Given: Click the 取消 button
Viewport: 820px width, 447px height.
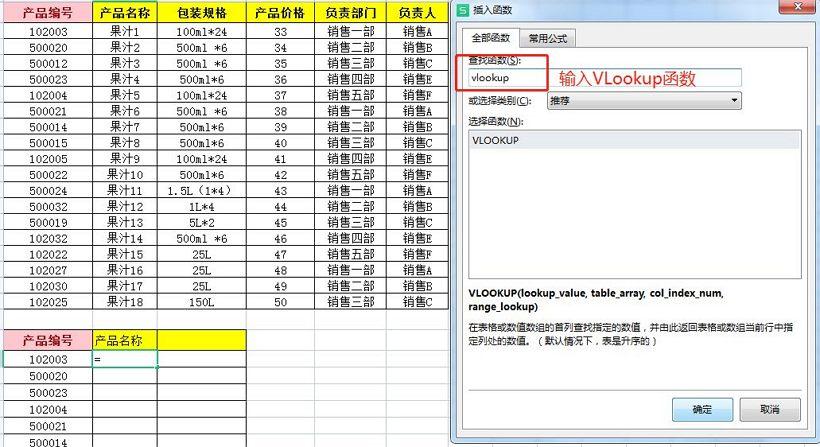Looking at the screenshot, I should point(770,409).
